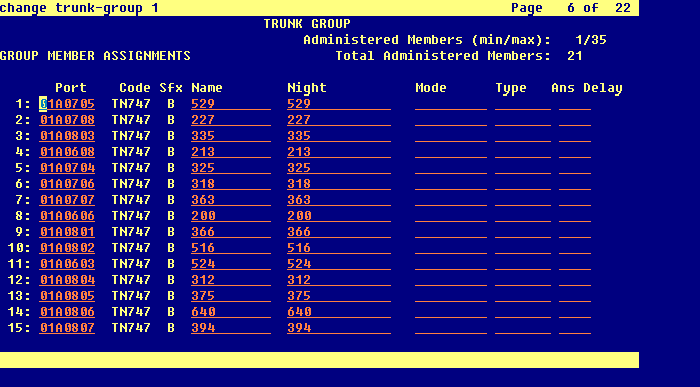The height and width of the screenshot is (387, 700).
Task: Click the empty Type field in row 1
Action: (523, 104)
